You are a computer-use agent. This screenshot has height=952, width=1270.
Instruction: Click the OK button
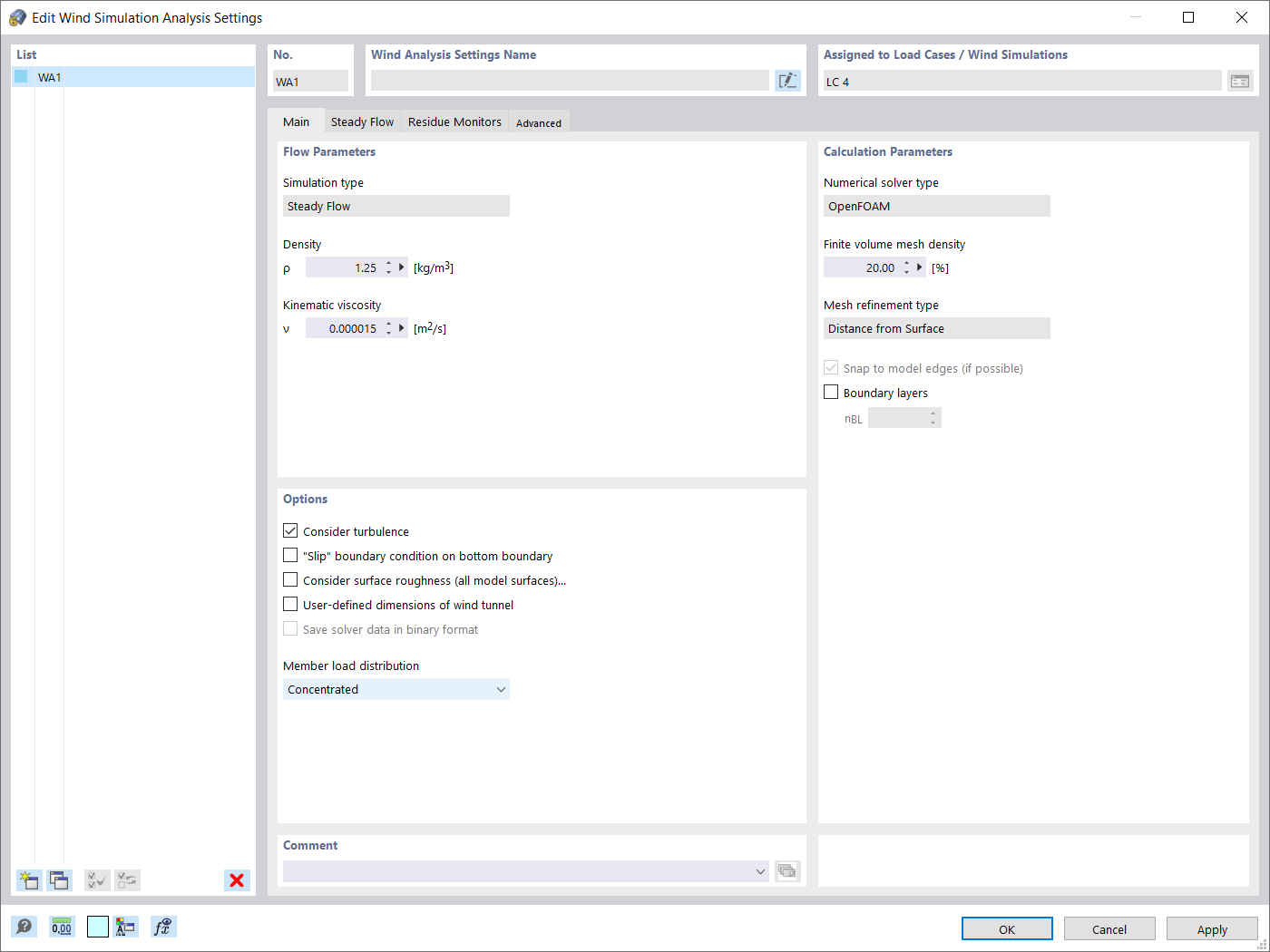coord(1007,928)
